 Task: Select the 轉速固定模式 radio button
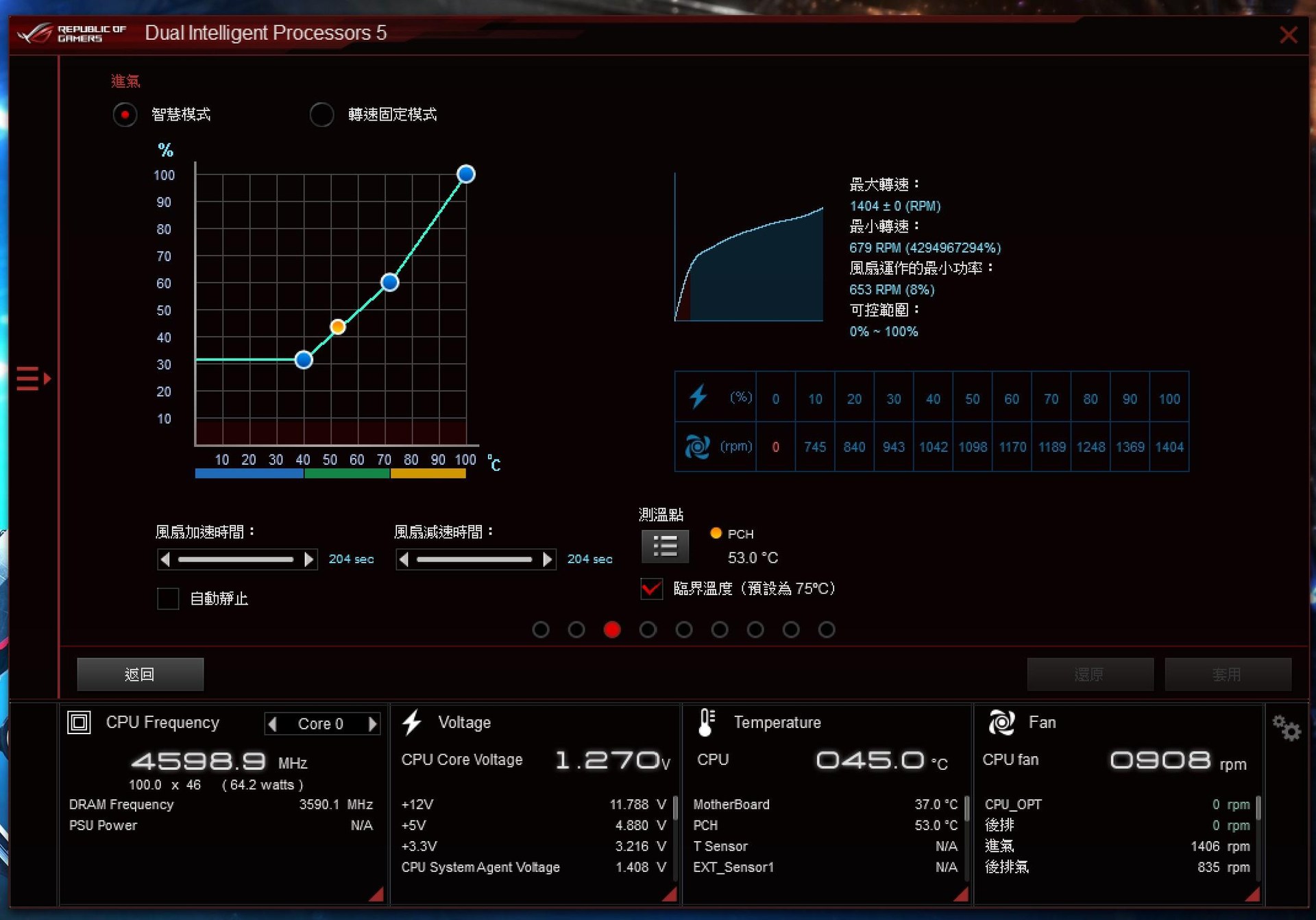click(322, 114)
